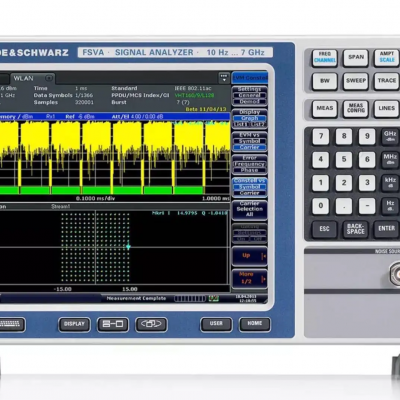Screen dimensions: 400x400
Task: Click the '0.1000 ms/div' axis label
Action: click(95, 198)
